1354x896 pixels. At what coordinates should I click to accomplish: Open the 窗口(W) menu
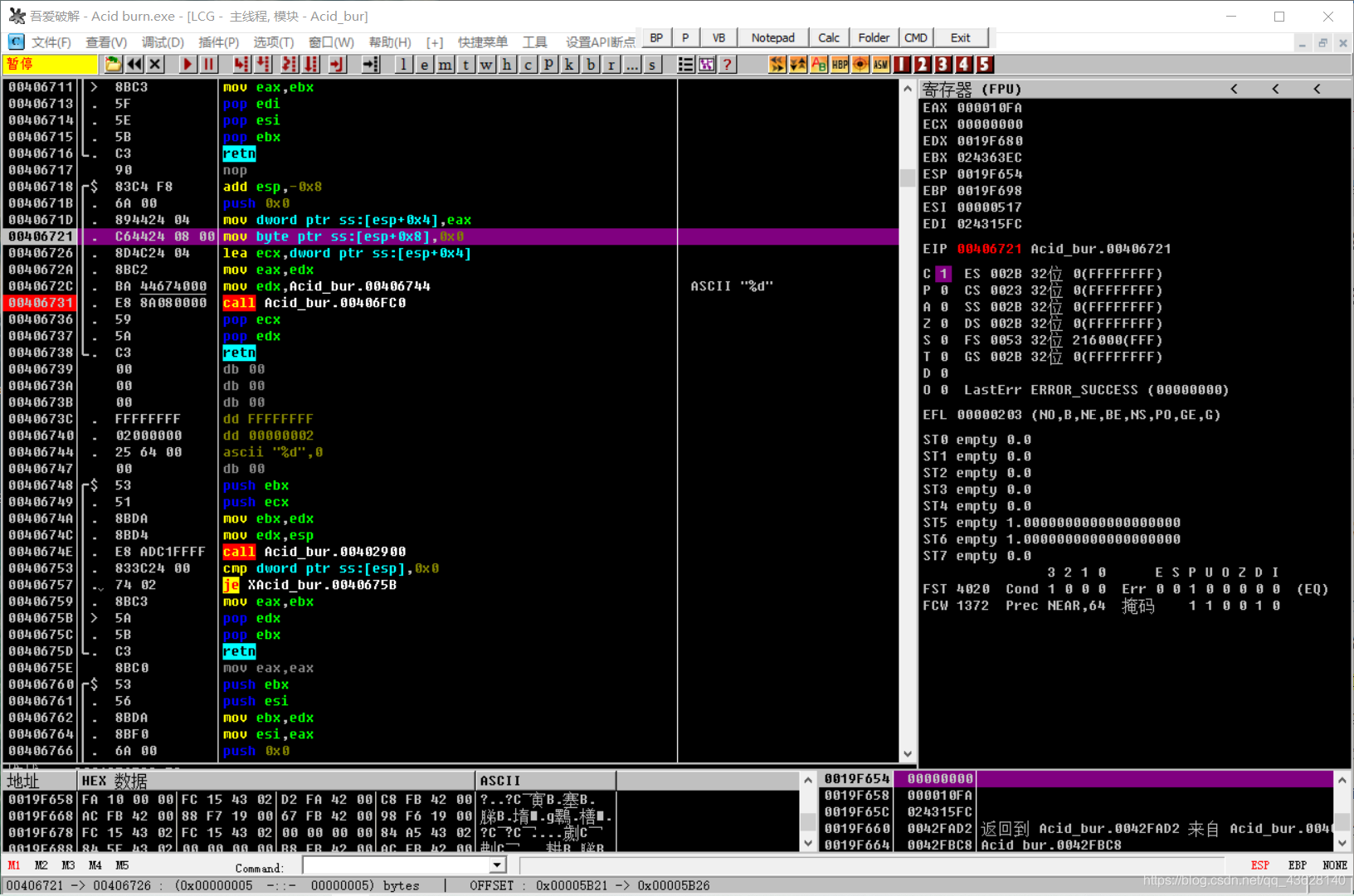(331, 42)
